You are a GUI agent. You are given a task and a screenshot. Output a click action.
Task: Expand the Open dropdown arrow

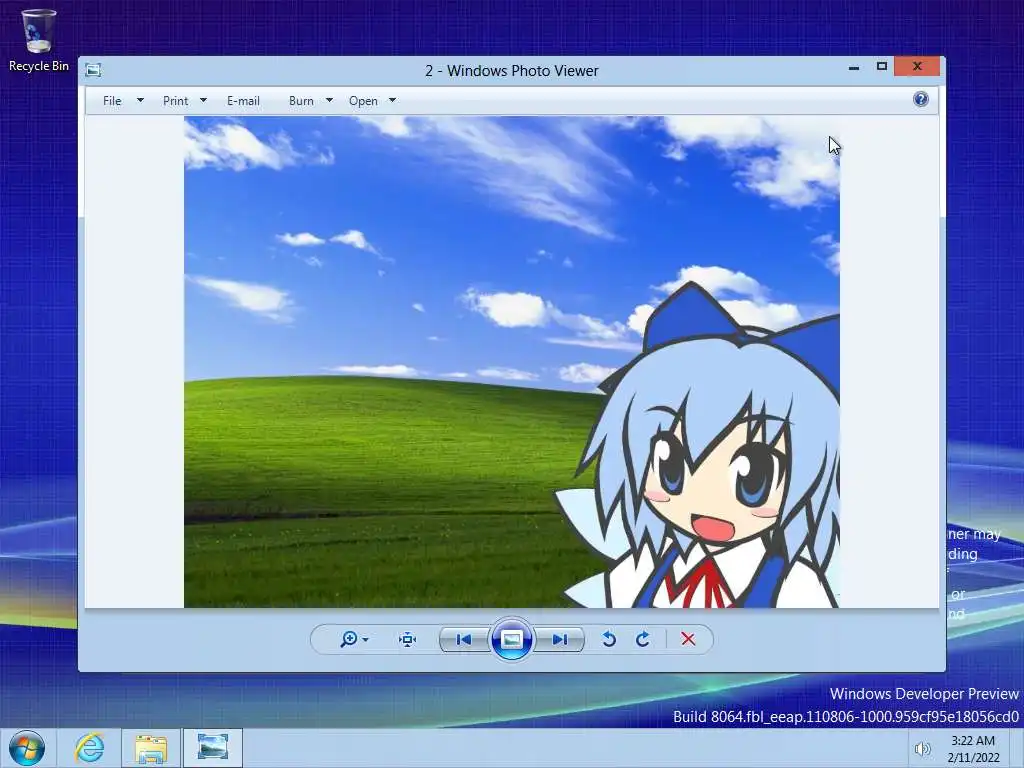(392, 101)
